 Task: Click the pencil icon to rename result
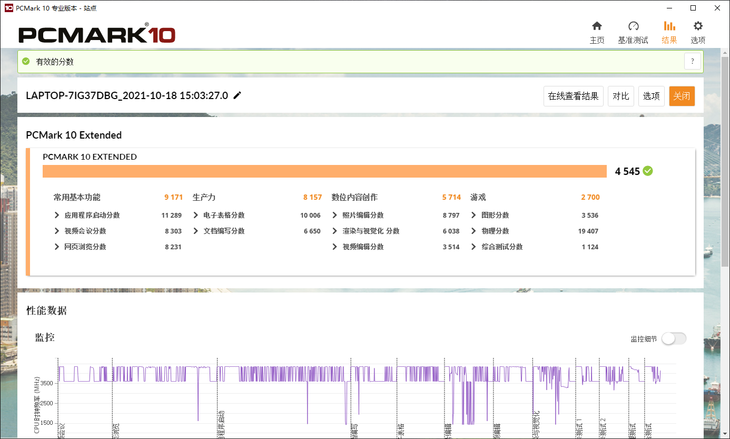coord(238,96)
